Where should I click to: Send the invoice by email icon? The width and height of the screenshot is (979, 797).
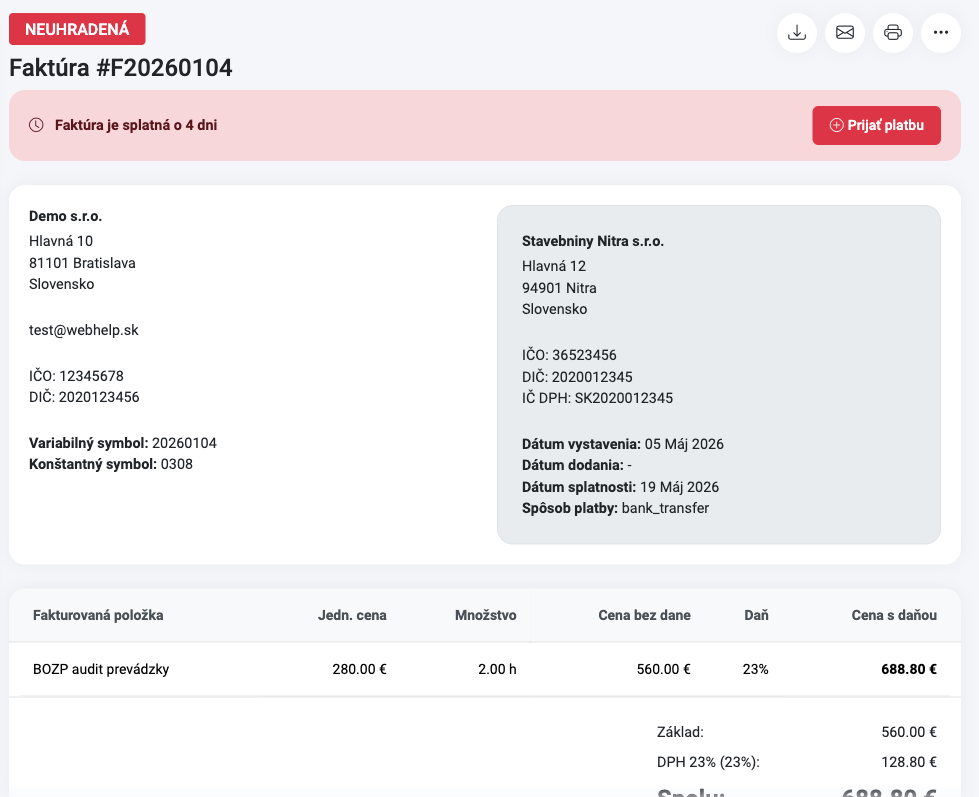[x=845, y=32]
